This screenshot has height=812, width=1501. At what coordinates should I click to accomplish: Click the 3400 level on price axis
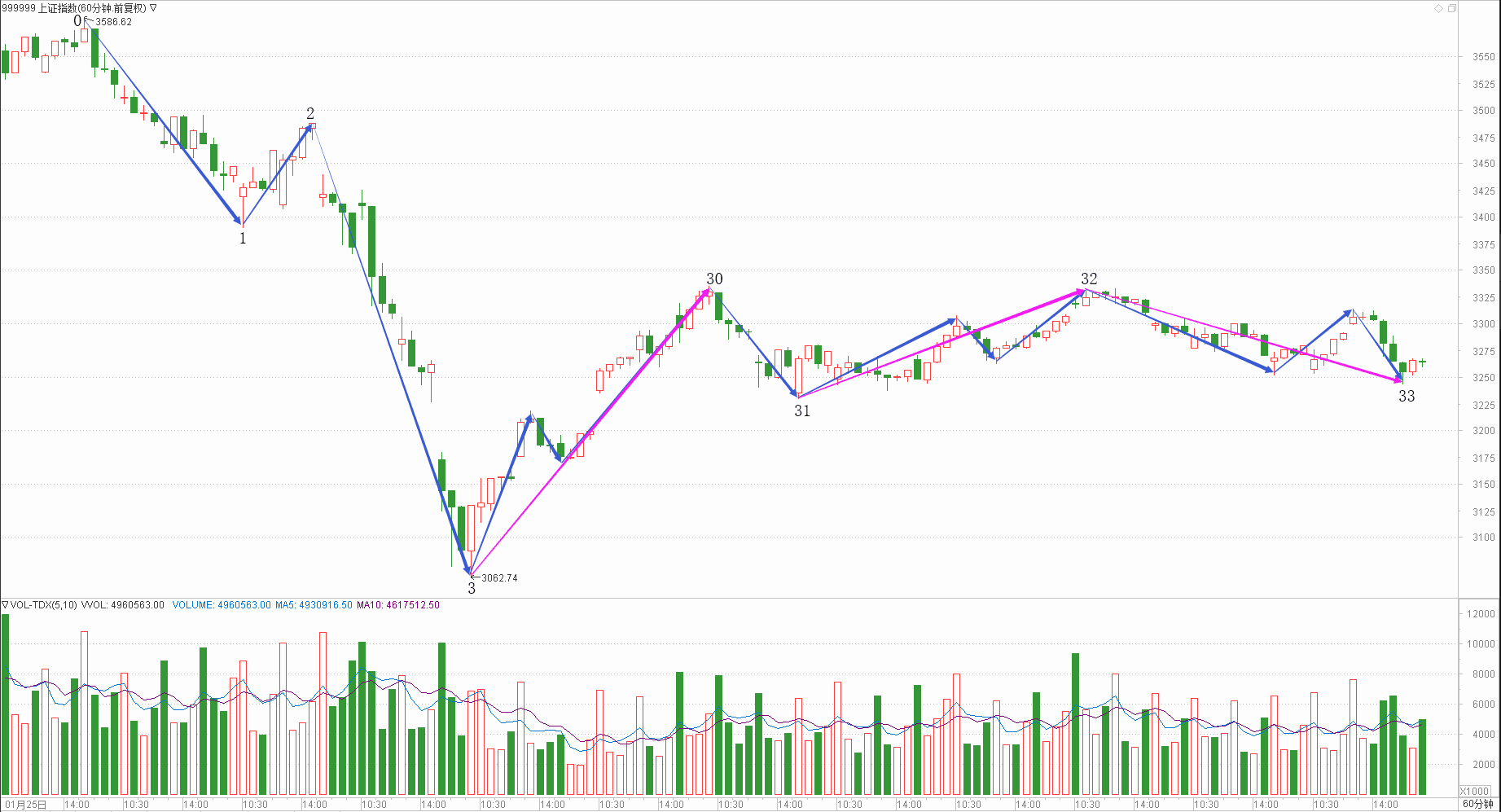pyautogui.click(x=1483, y=217)
